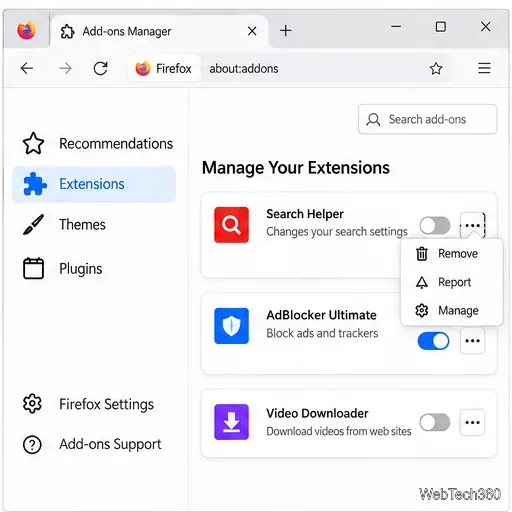Screen dimensions: 512x512
Task: Click the Firefox identity badge in address bar
Action: pos(163,68)
